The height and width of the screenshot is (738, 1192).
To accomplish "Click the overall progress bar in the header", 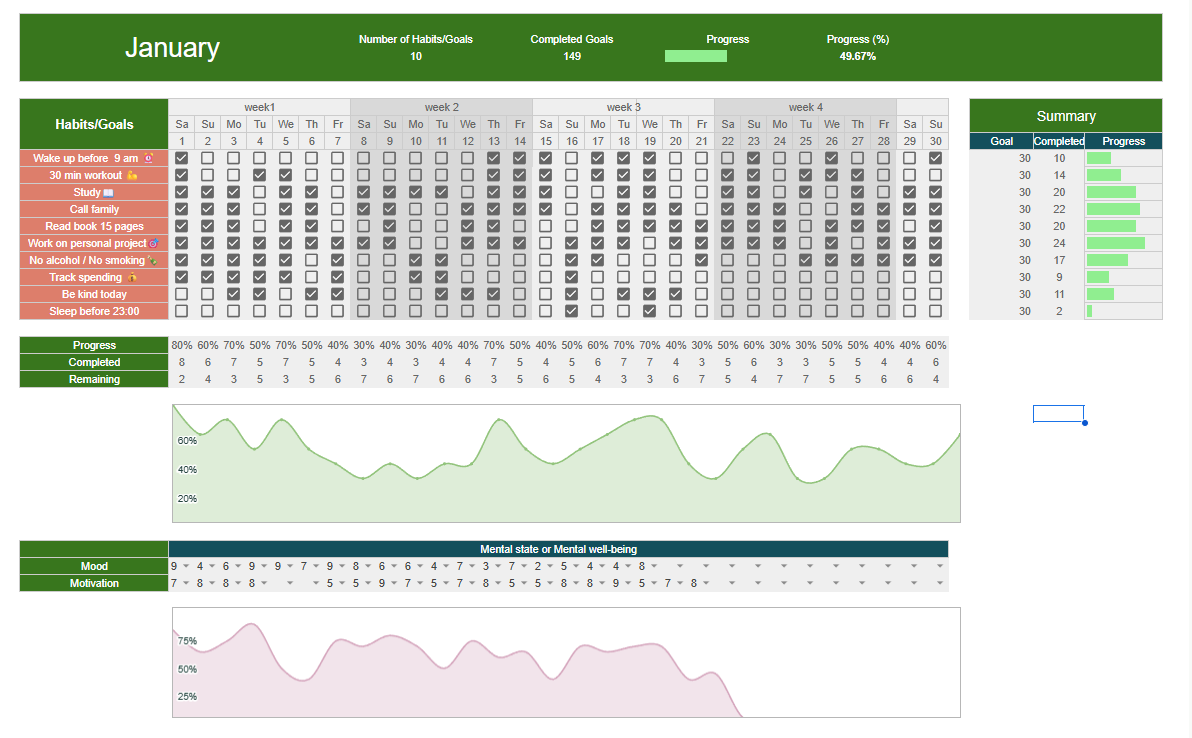I will 696,56.
